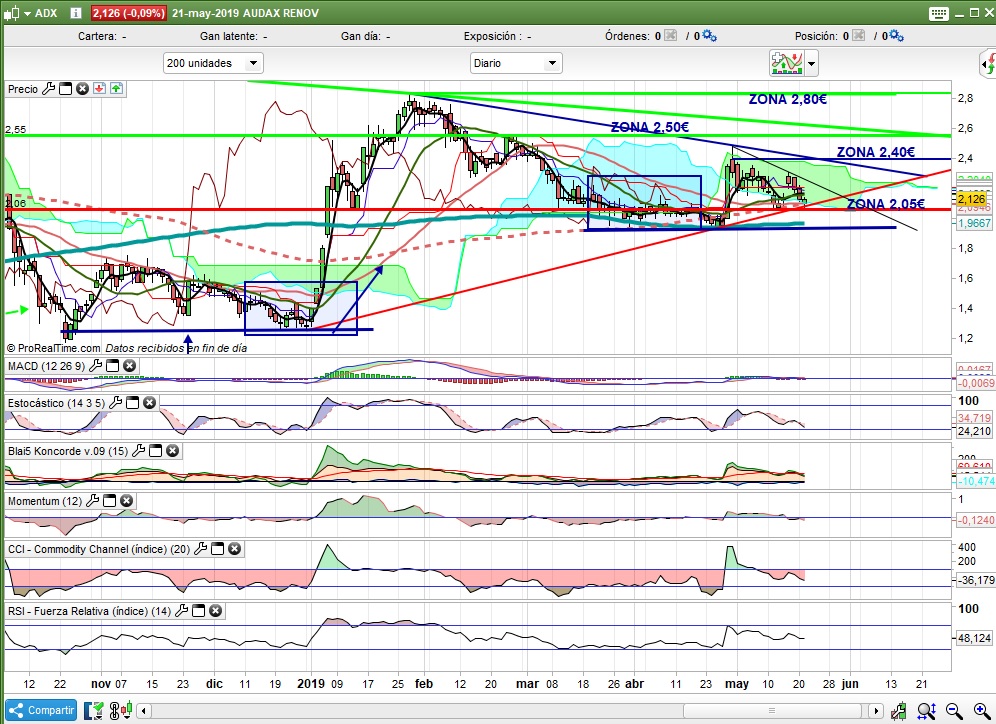The height and width of the screenshot is (724, 996).
Task: Maximize the RSI Fuerza Relativa panel
Action: [x=198, y=611]
